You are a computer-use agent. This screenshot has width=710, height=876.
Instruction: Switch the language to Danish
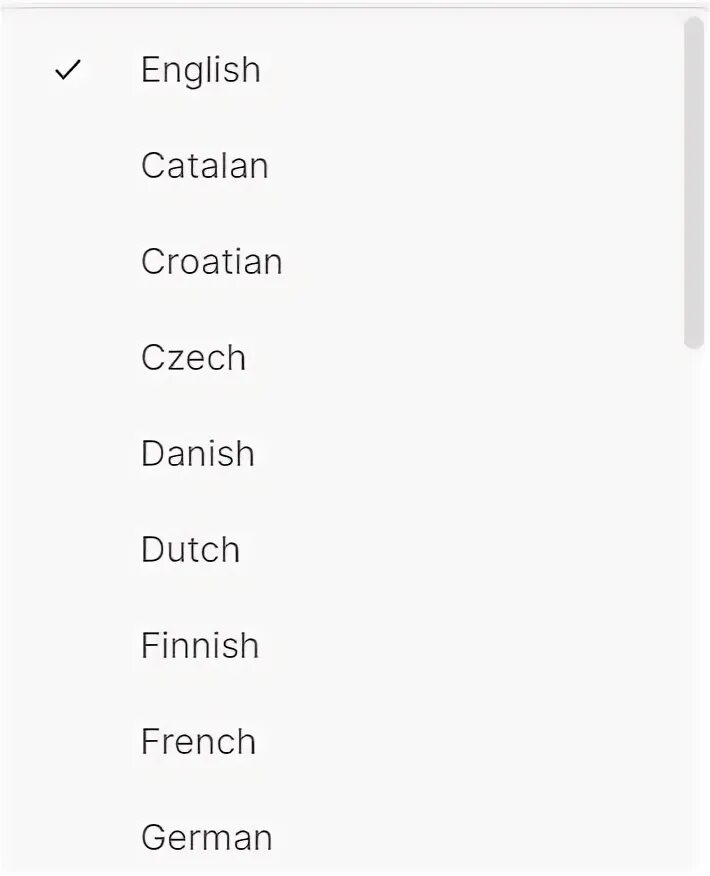click(197, 454)
